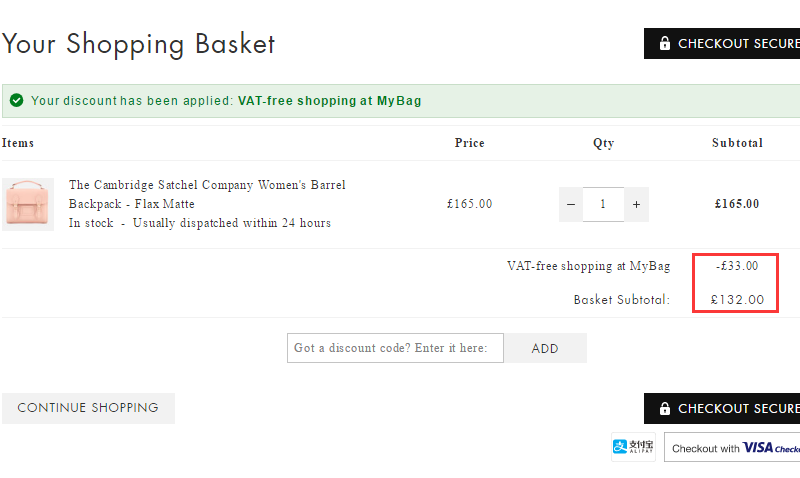Click the lock icon in bottom checkout button
The width and height of the screenshot is (800, 478).
coord(664,409)
